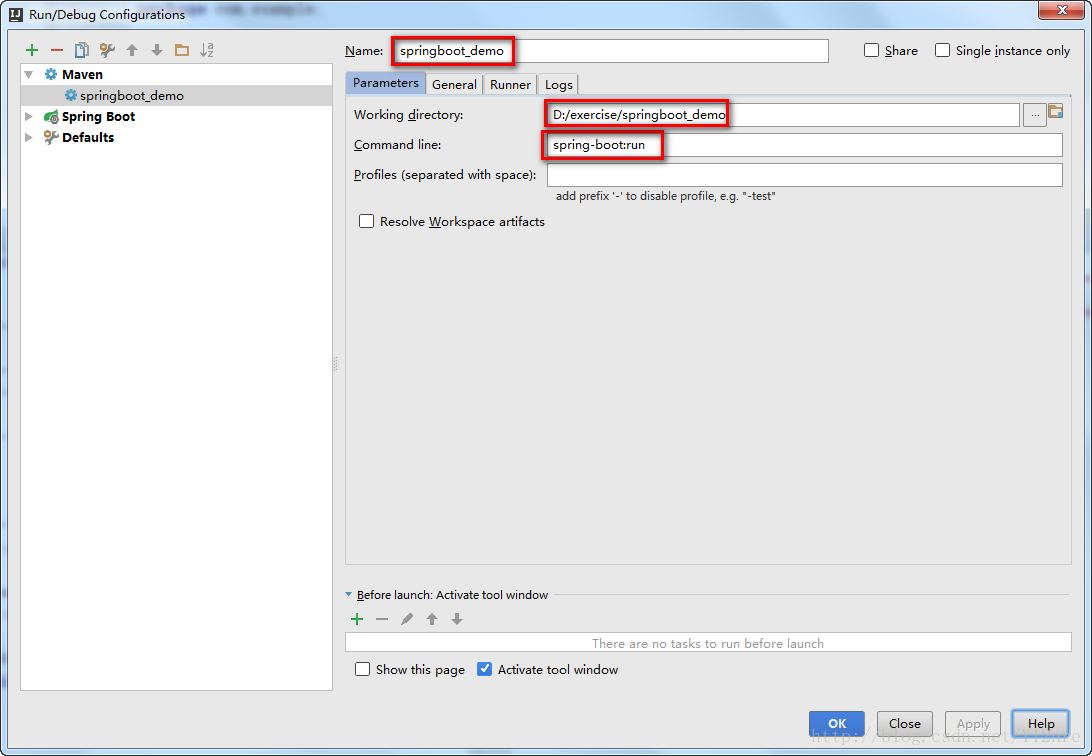1092x756 pixels.
Task: Confirm with the OK button
Action: (x=837, y=723)
